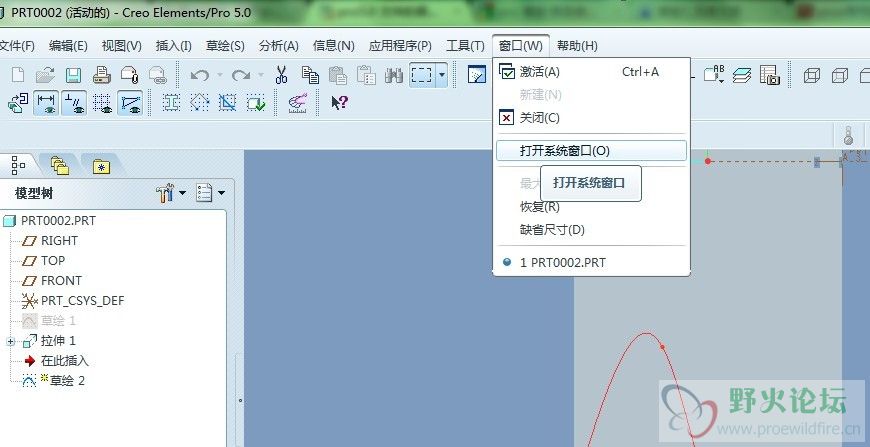
Task: Click the sketch orientation stacked windows icon
Action: [x=18, y=104]
